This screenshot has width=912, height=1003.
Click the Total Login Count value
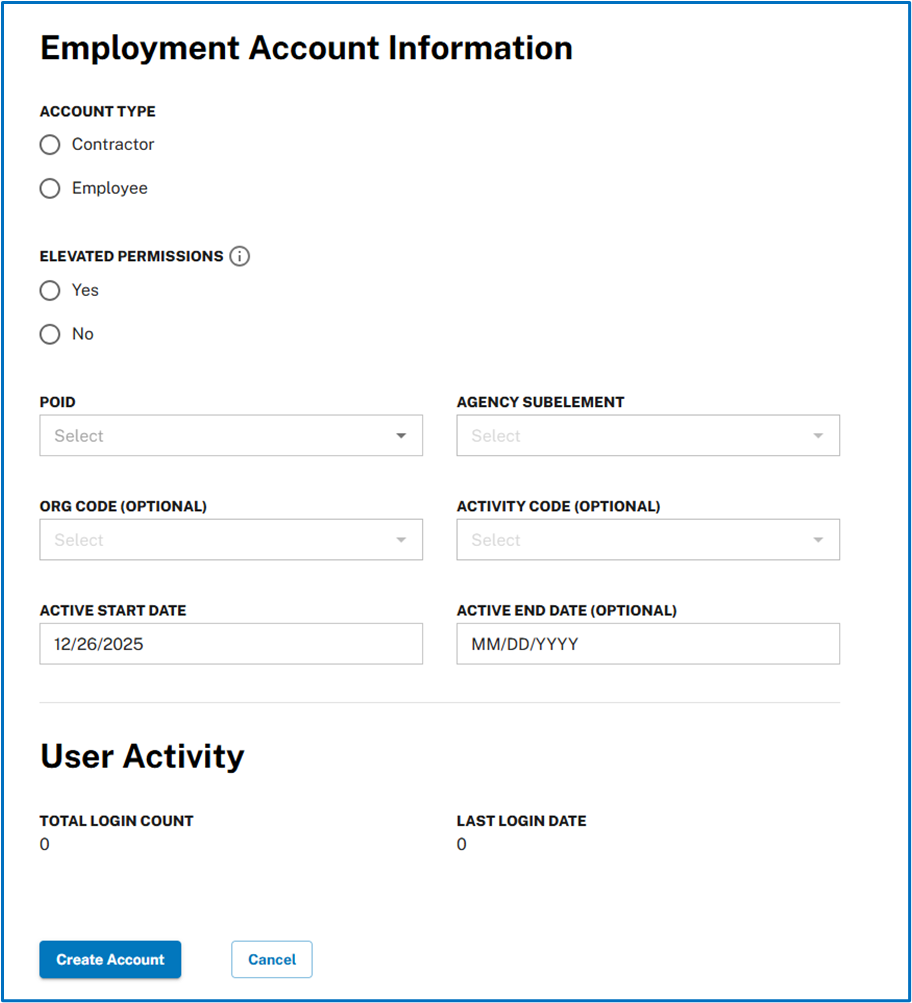click(44, 844)
